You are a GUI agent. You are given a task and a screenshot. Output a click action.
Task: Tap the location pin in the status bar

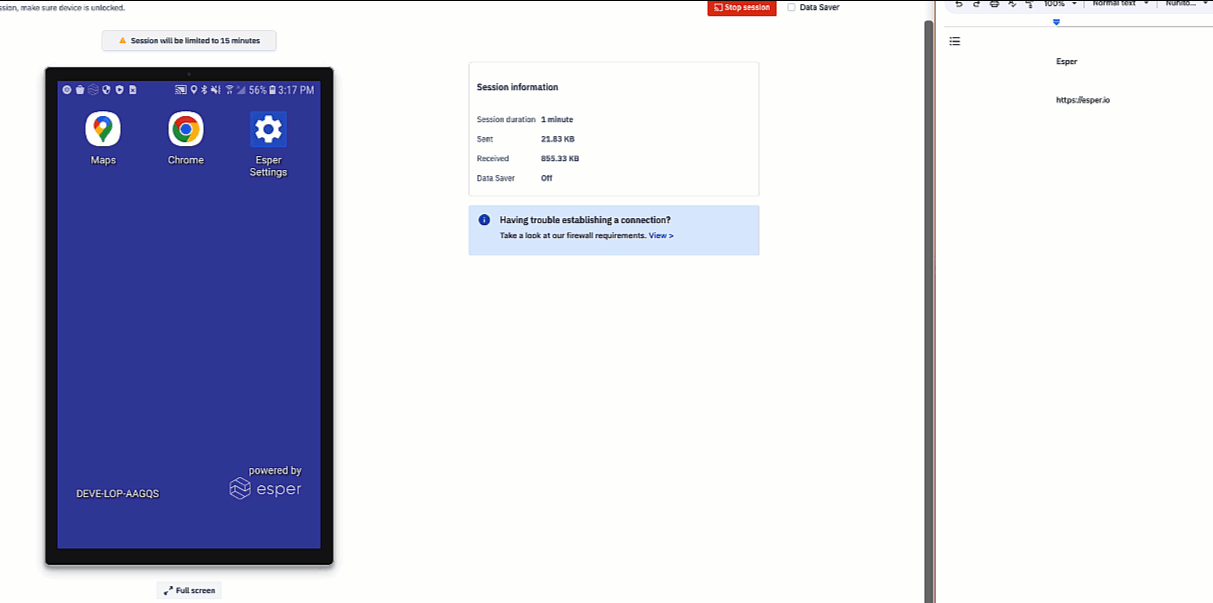tap(193, 90)
